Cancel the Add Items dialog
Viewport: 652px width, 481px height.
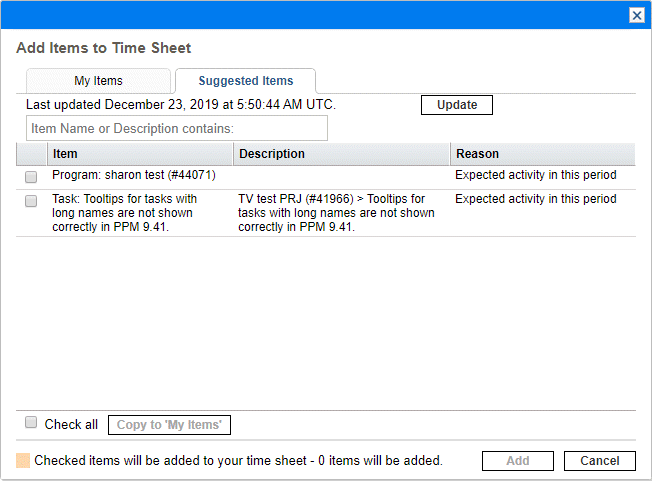(600, 461)
